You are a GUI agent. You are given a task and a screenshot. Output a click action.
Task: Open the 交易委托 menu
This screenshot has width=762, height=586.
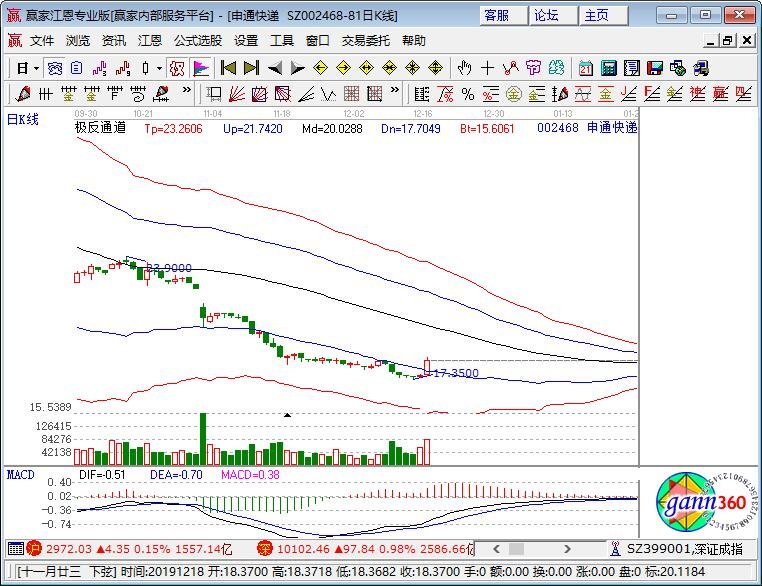(365, 41)
